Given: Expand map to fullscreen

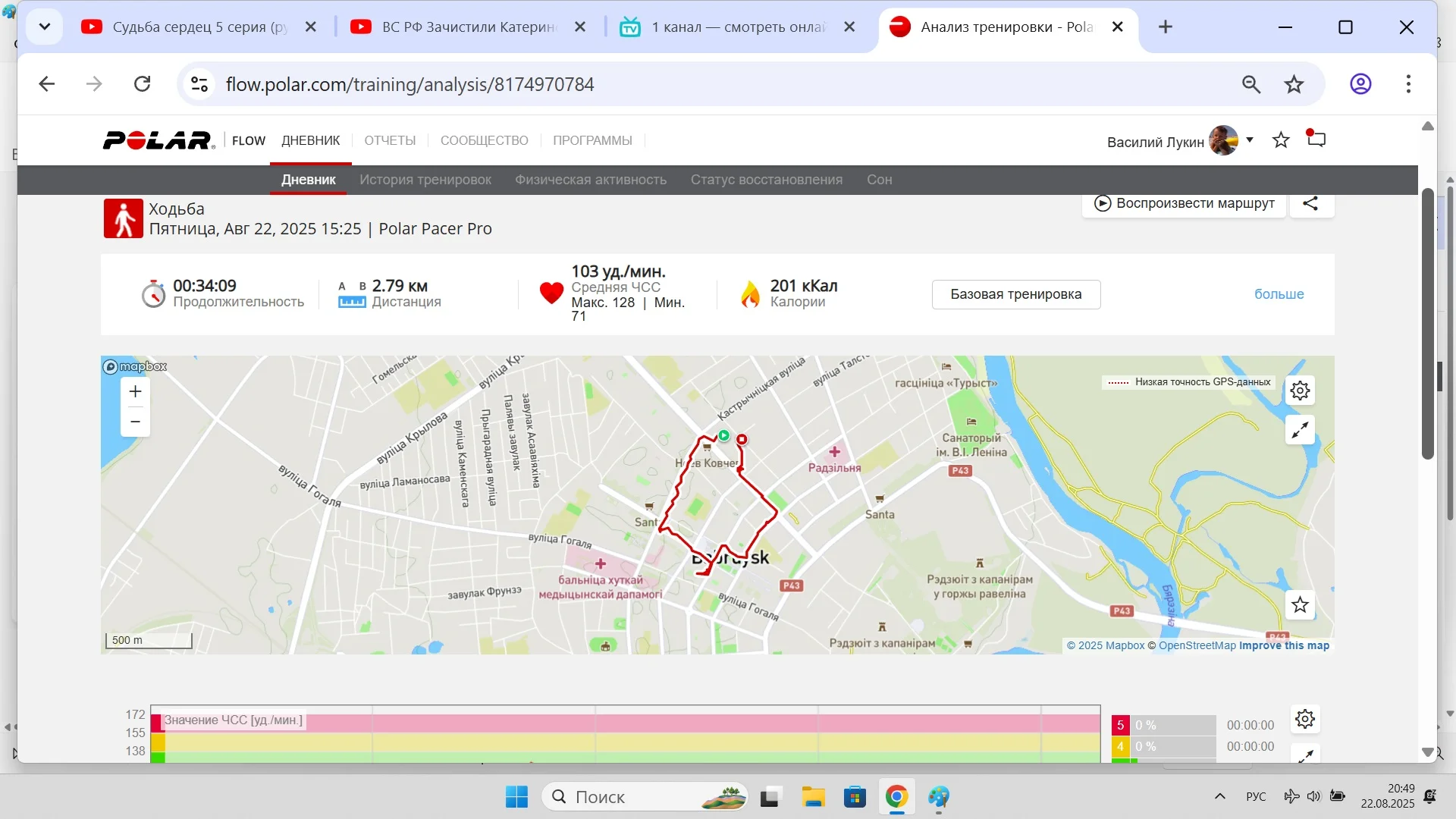Looking at the screenshot, I should coord(1300,430).
